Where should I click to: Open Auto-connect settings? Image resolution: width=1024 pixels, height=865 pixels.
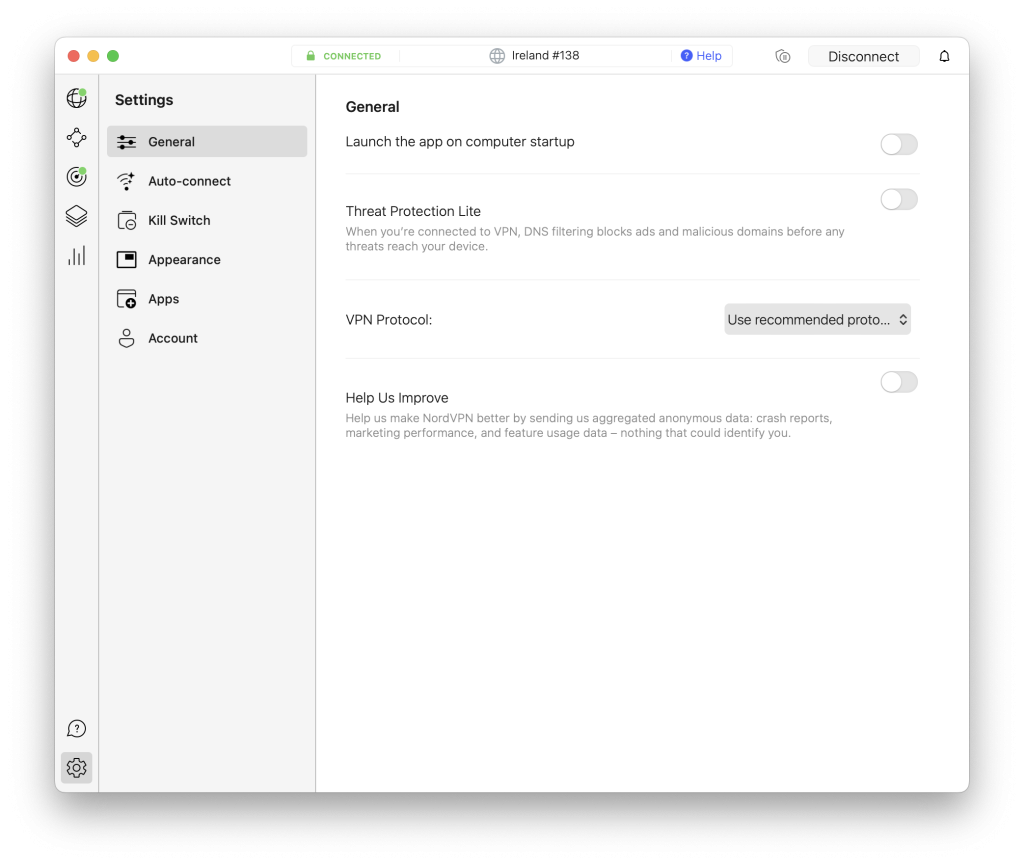207,181
